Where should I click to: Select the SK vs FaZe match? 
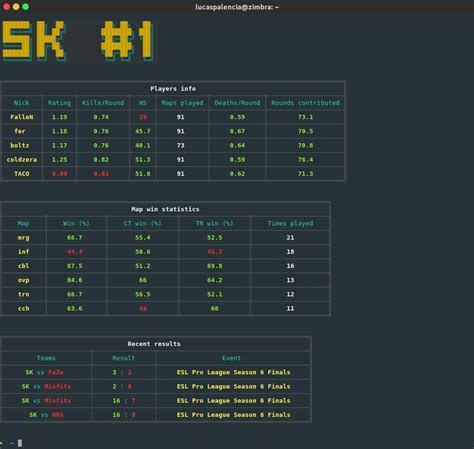click(x=44, y=372)
